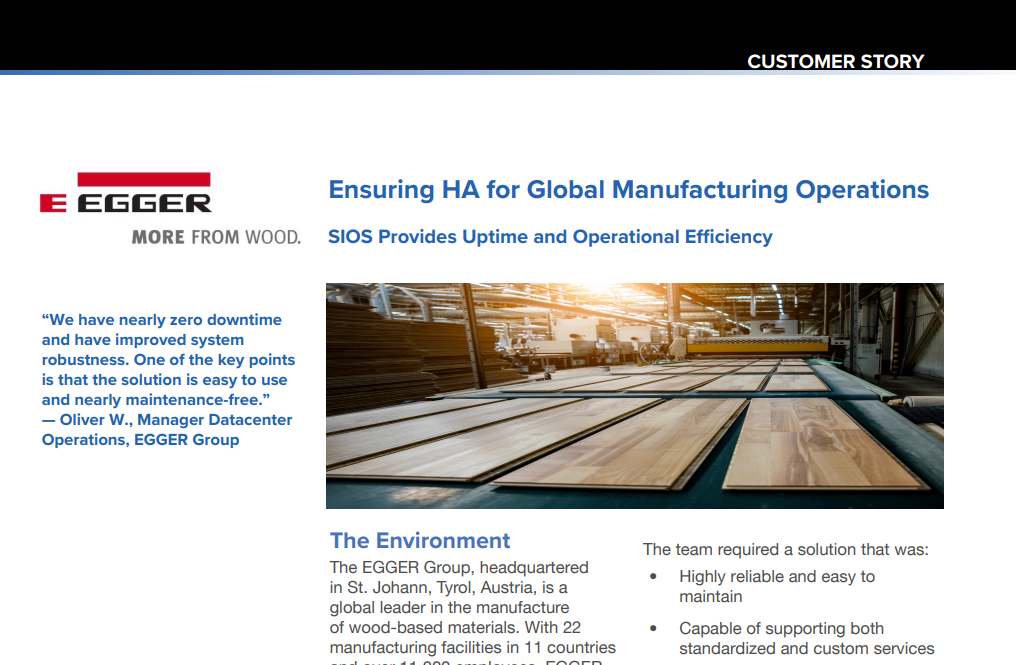The width and height of the screenshot is (1016, 665).
Task: Select the 'MORE FROM WOOD.' tagline
Action: (216, 237)
